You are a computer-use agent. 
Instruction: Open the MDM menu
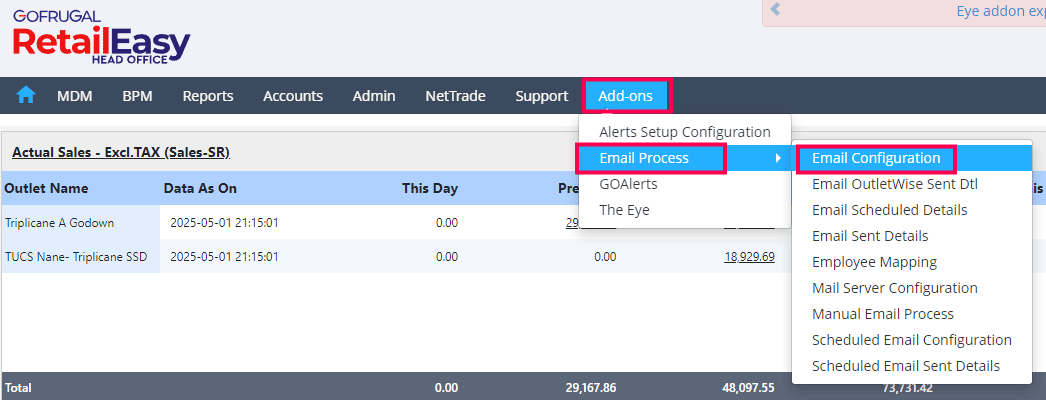click(75, 96)
